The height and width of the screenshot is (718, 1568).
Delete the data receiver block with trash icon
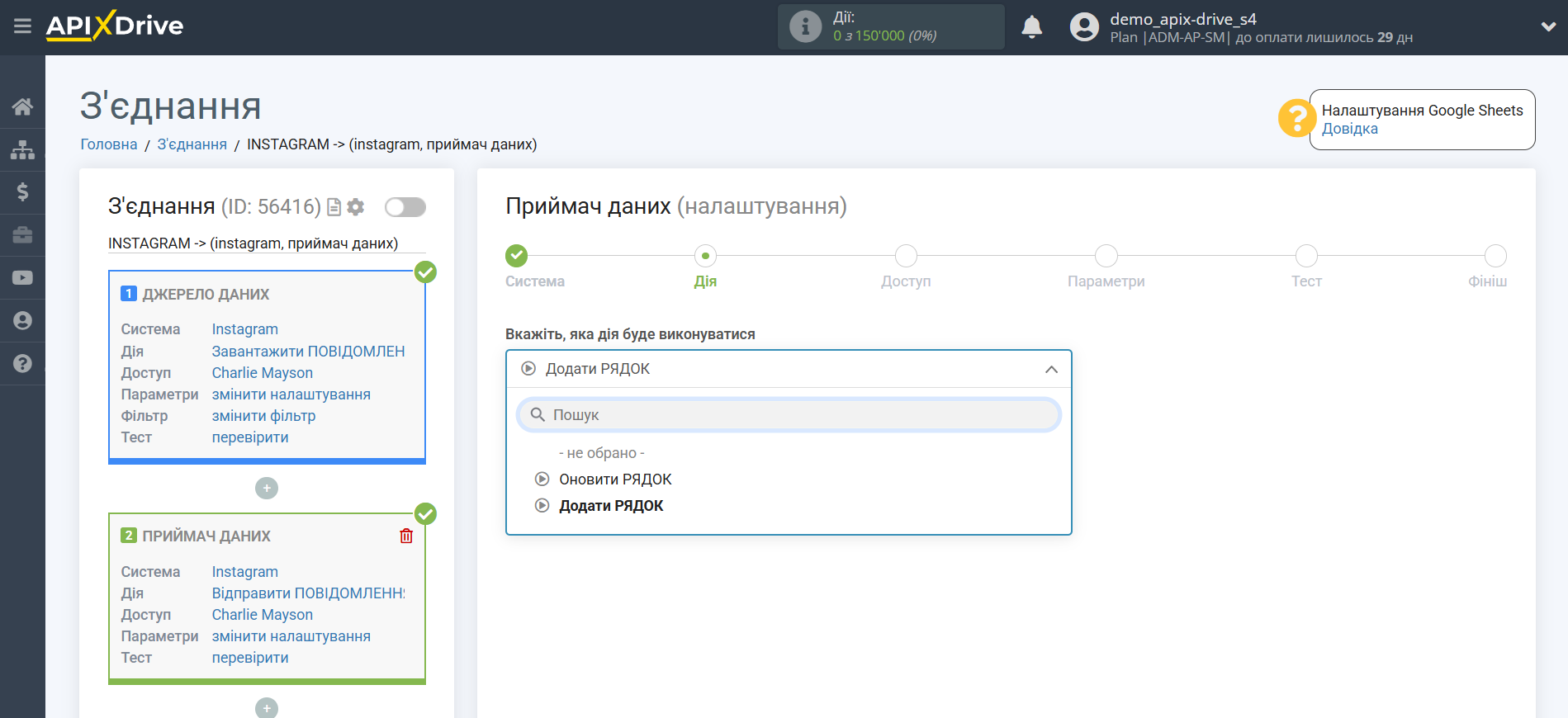[406, 536]
